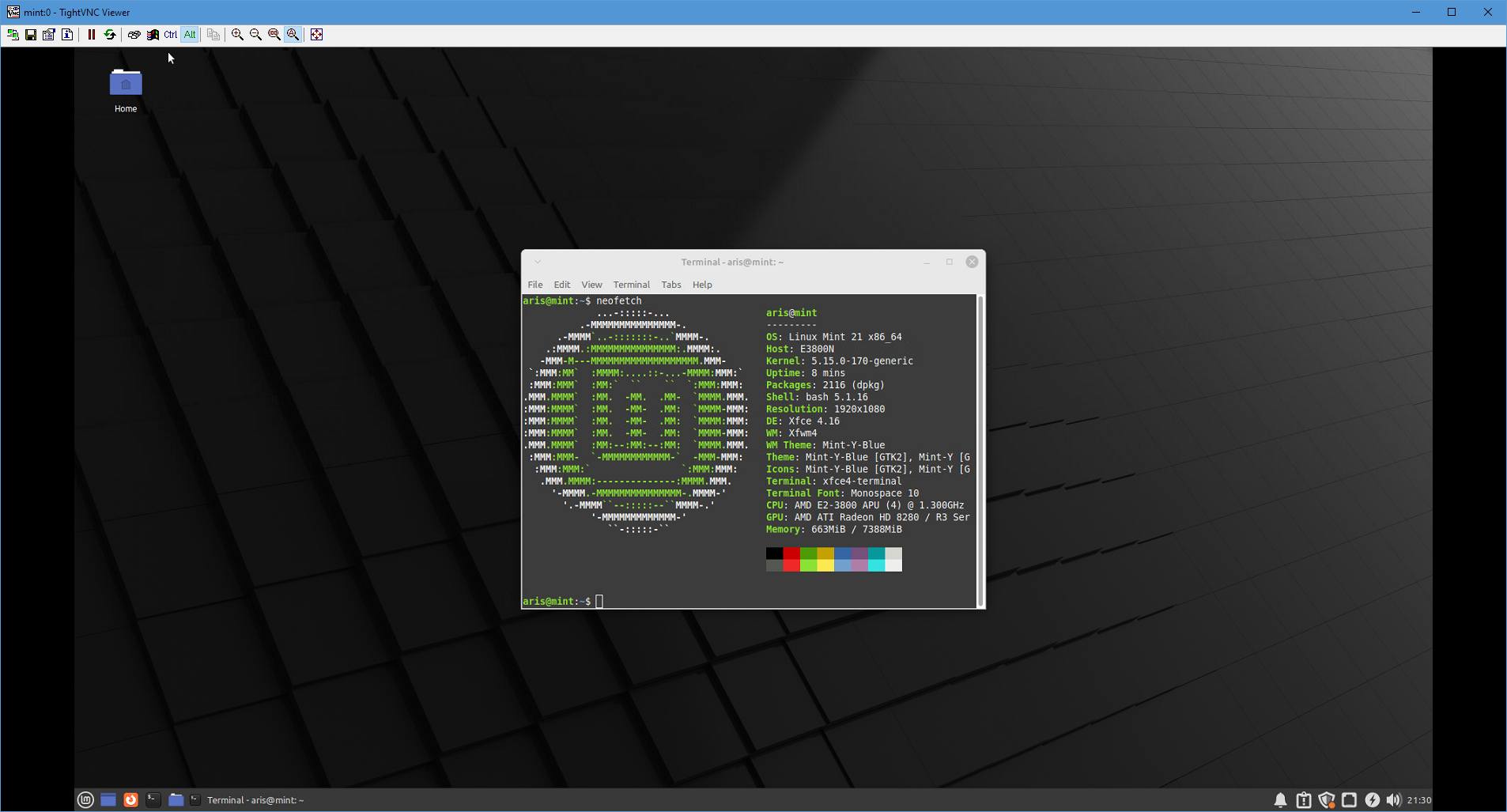Show the connection info icon
Viewport: 1507px width, 812px height.
click(67, 35)
